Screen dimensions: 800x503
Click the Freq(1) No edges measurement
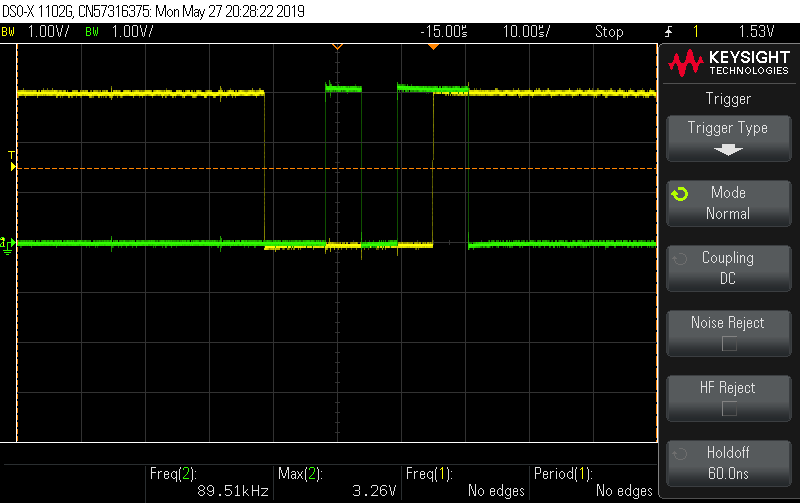(465, 482)
